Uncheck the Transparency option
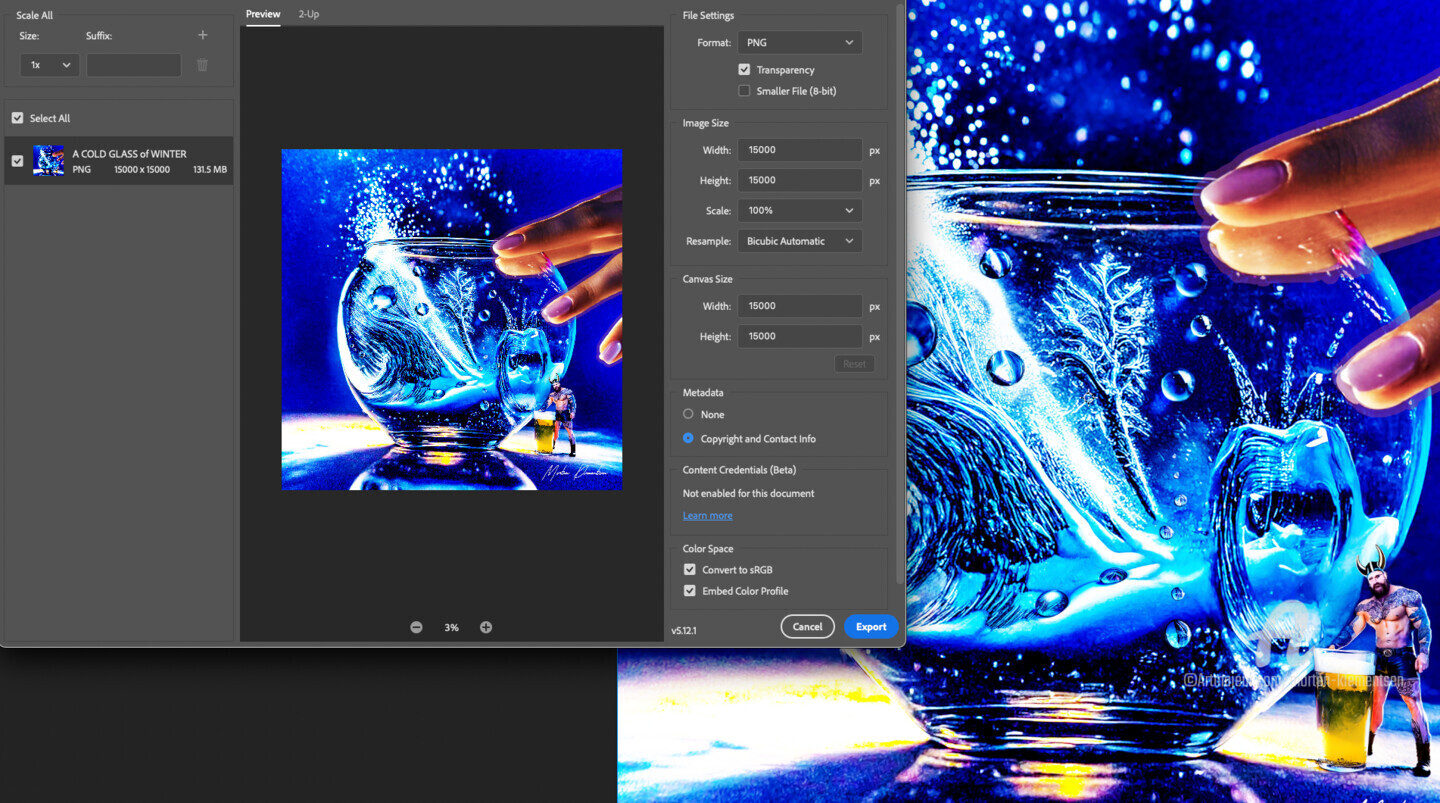This screenshot has width=1440, height=803. pos(744,70)
